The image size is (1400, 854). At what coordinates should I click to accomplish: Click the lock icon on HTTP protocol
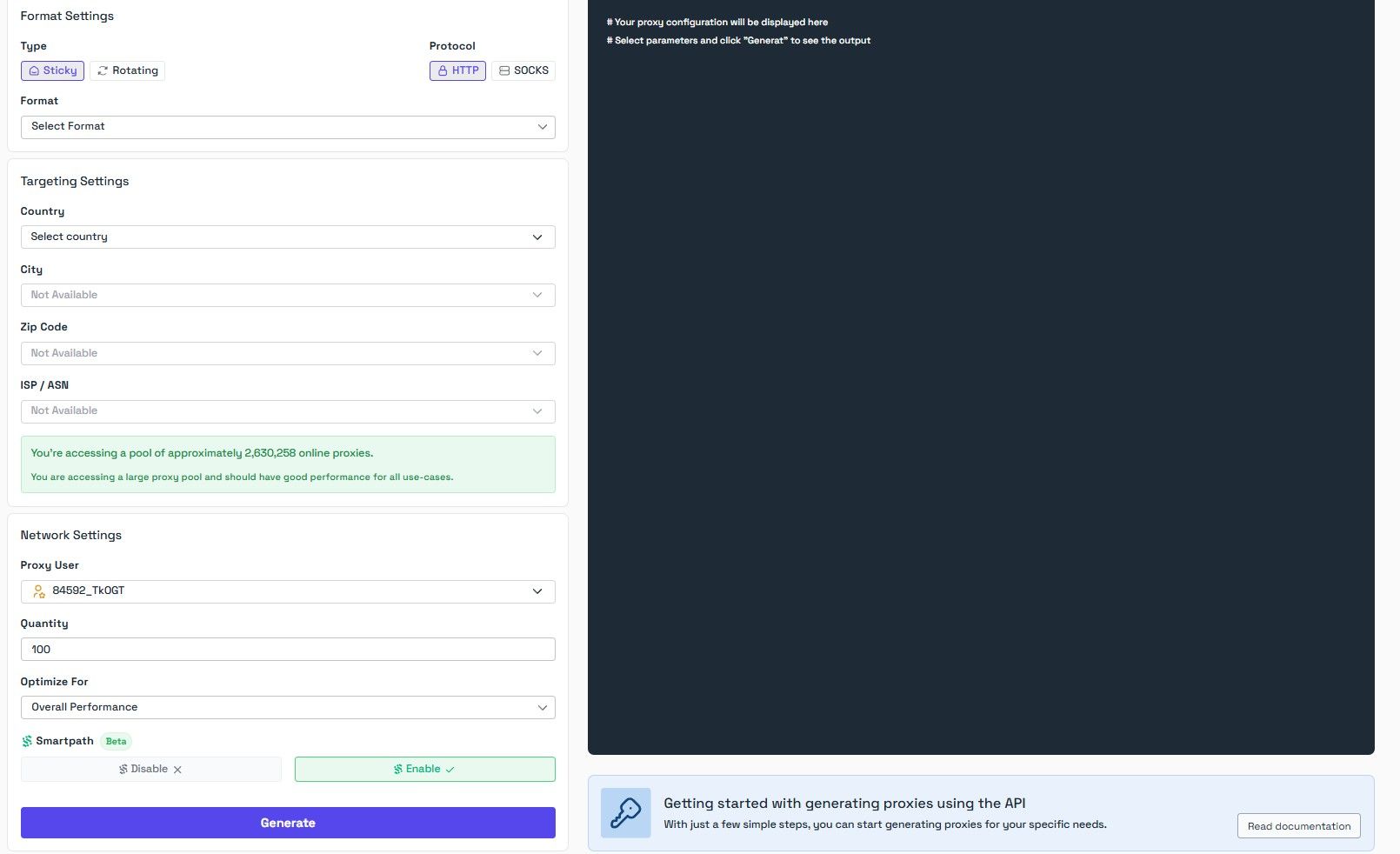(x=443, y=70)
